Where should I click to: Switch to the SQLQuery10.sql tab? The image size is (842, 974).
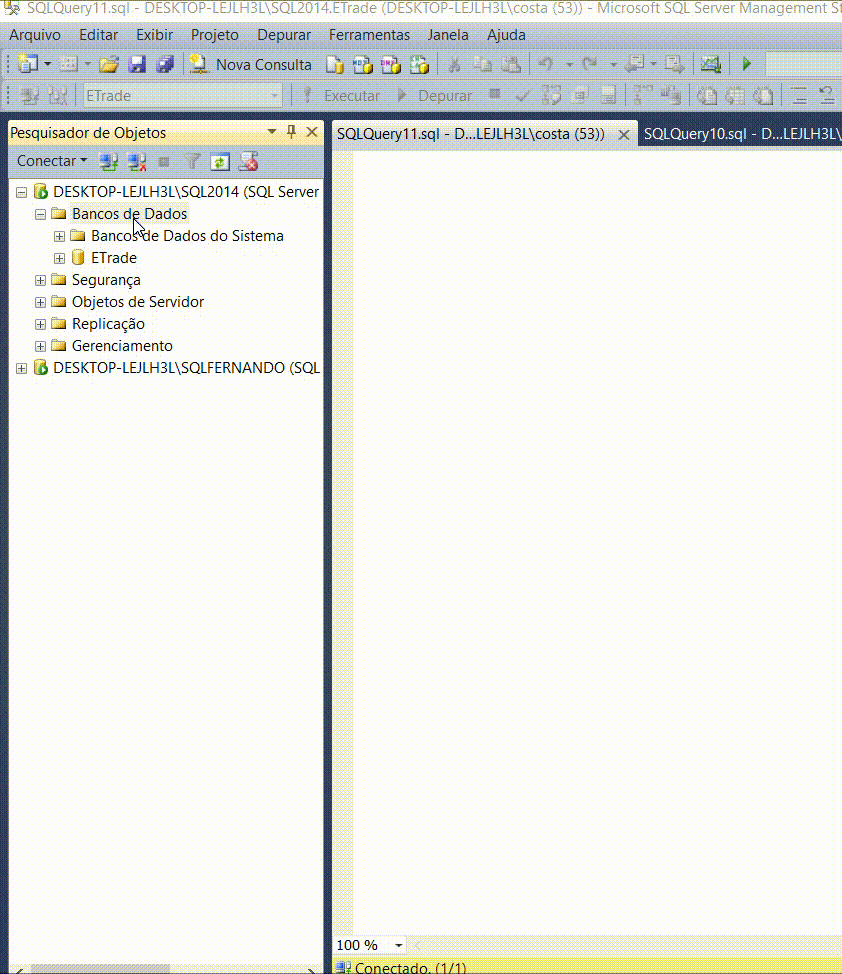[741, 134]
